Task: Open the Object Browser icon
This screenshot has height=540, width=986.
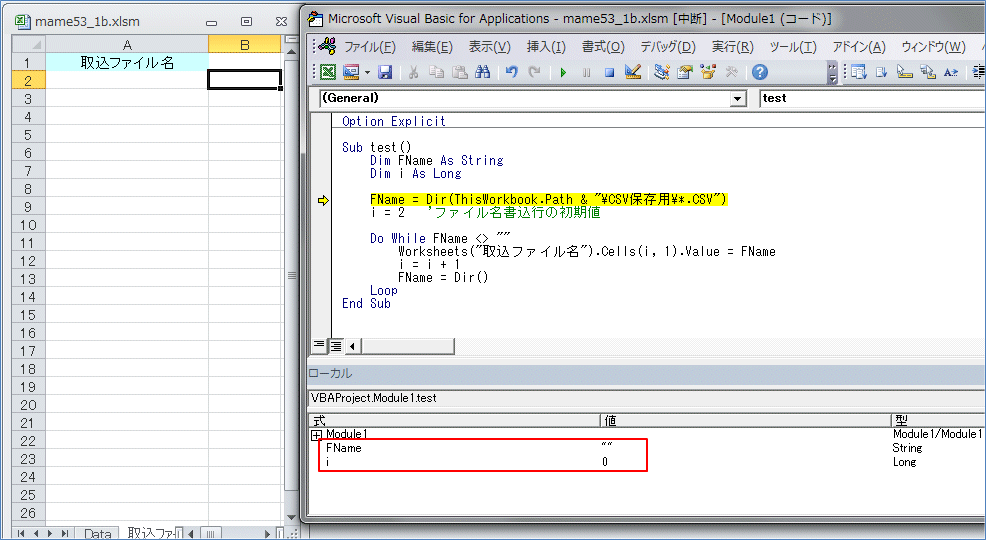Action: click(709, 72)
